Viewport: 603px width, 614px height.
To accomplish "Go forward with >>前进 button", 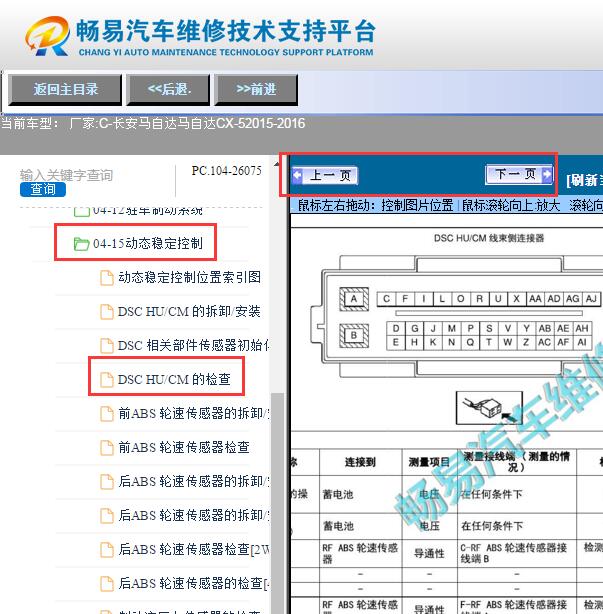I will (256, 90).
